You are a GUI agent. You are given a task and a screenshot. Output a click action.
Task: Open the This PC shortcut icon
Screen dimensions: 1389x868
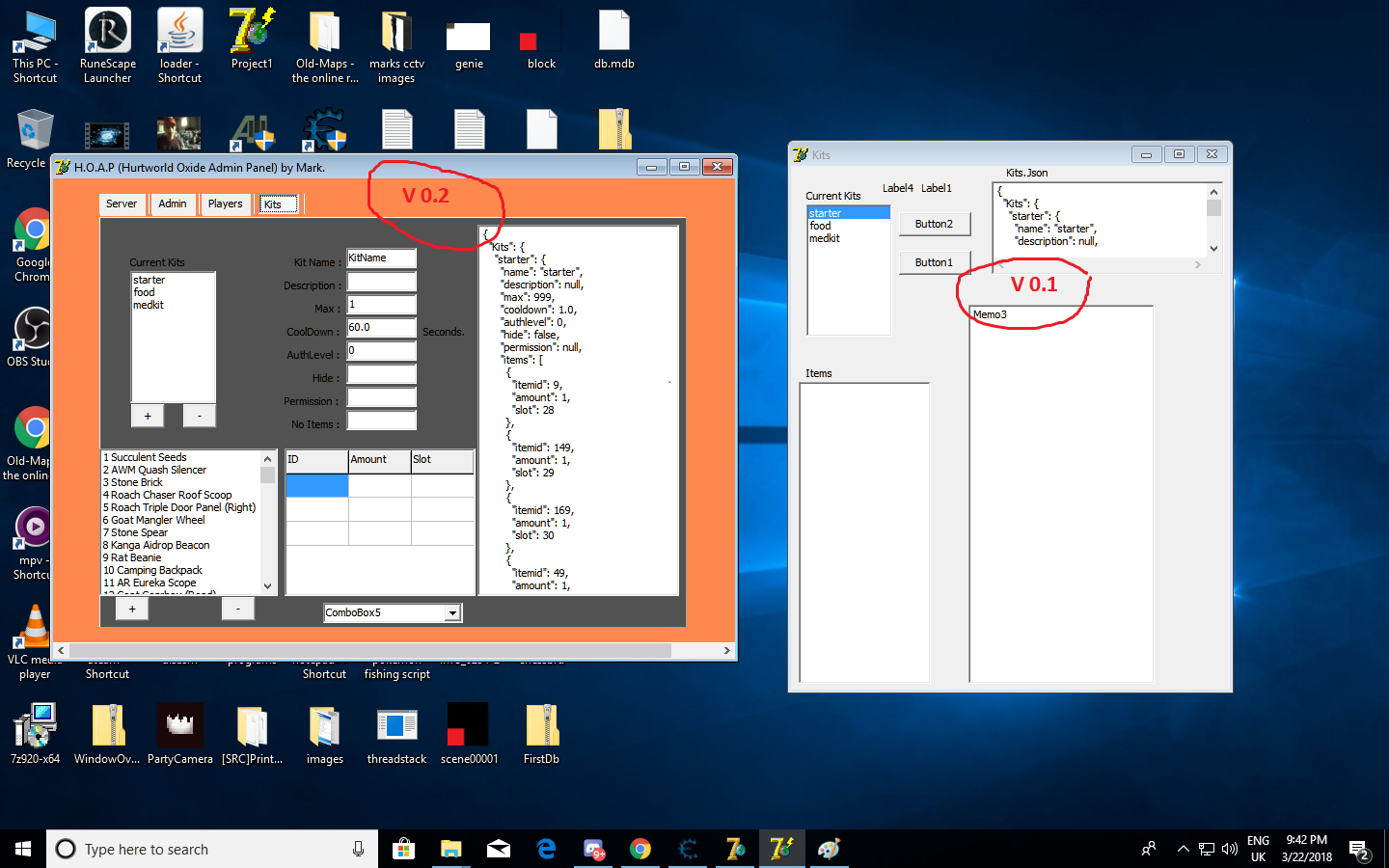click(35, 32)
